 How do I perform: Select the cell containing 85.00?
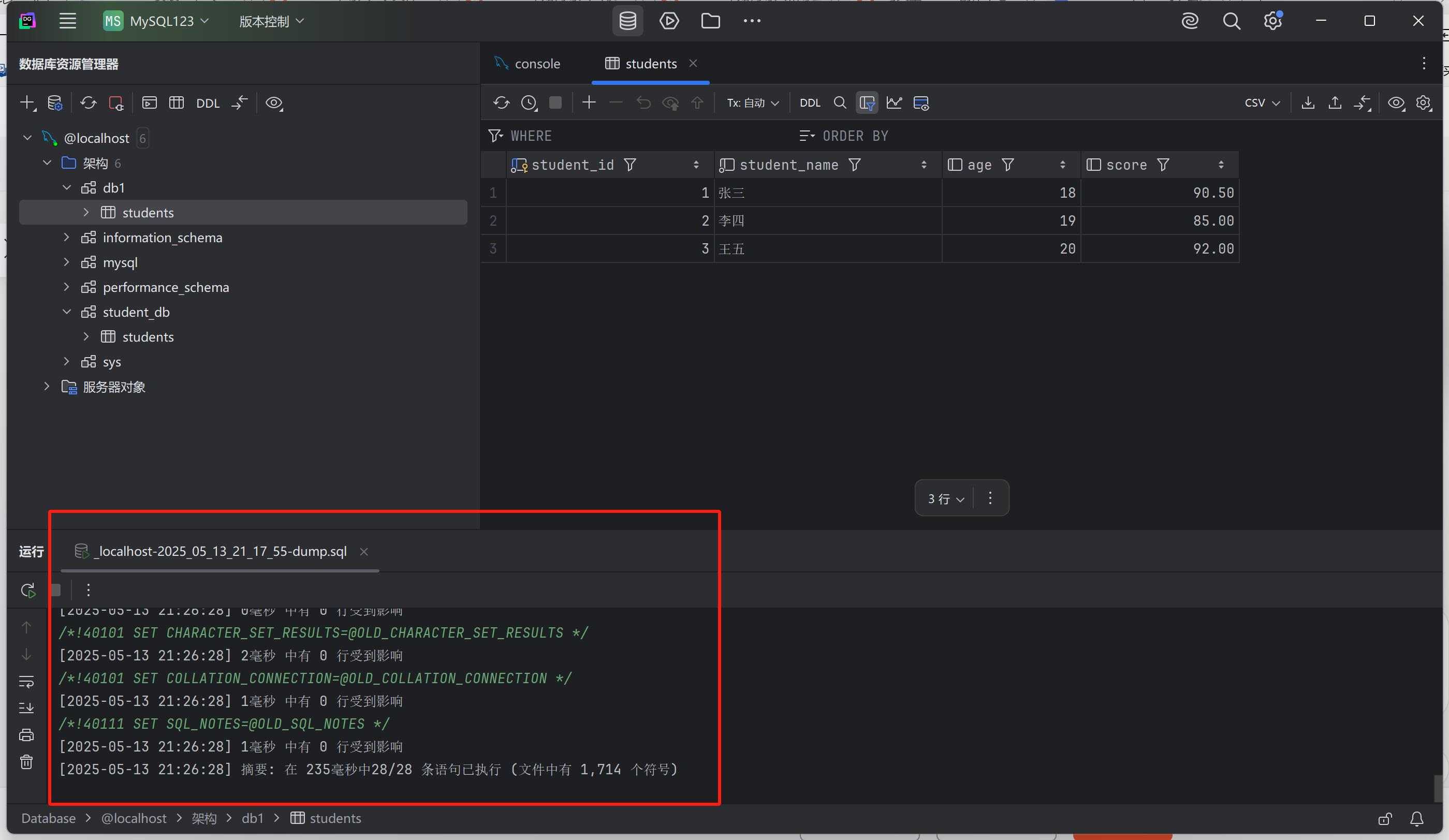1160,221
